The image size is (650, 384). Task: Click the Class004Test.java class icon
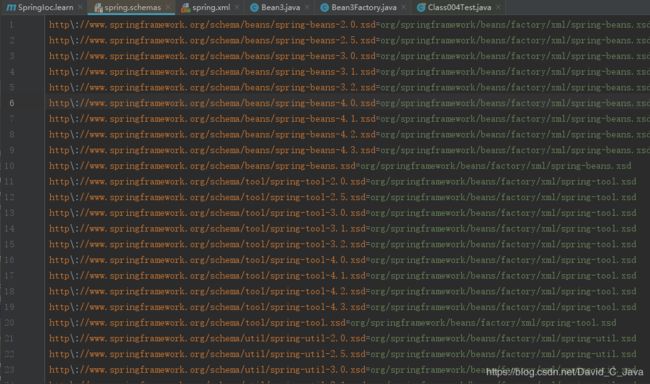(x=421, y=7)
